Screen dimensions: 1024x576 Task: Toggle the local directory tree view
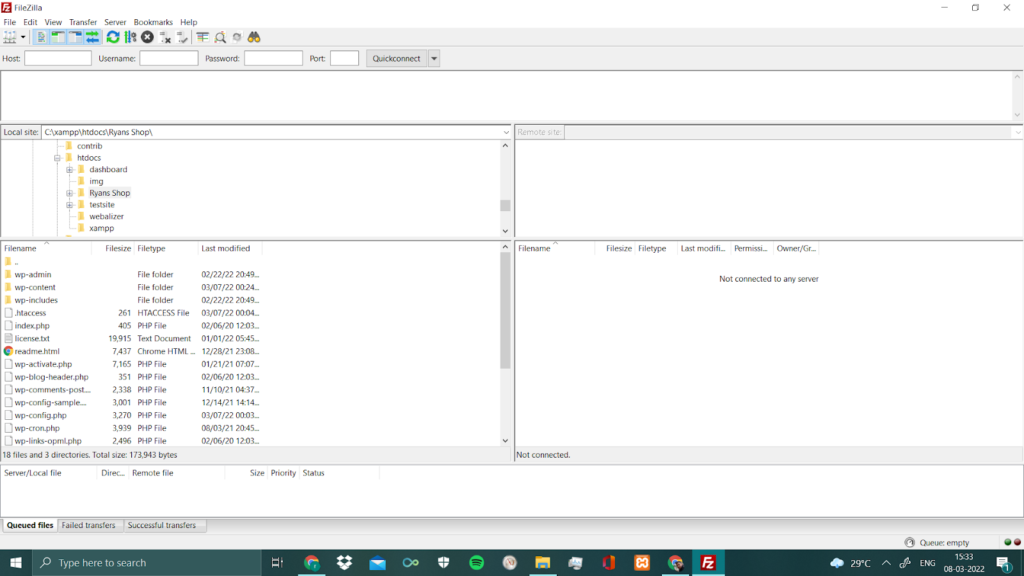(58, 37)
